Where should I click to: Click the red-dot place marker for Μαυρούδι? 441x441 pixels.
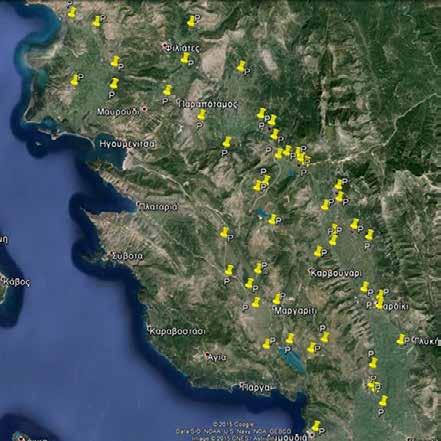144,109
